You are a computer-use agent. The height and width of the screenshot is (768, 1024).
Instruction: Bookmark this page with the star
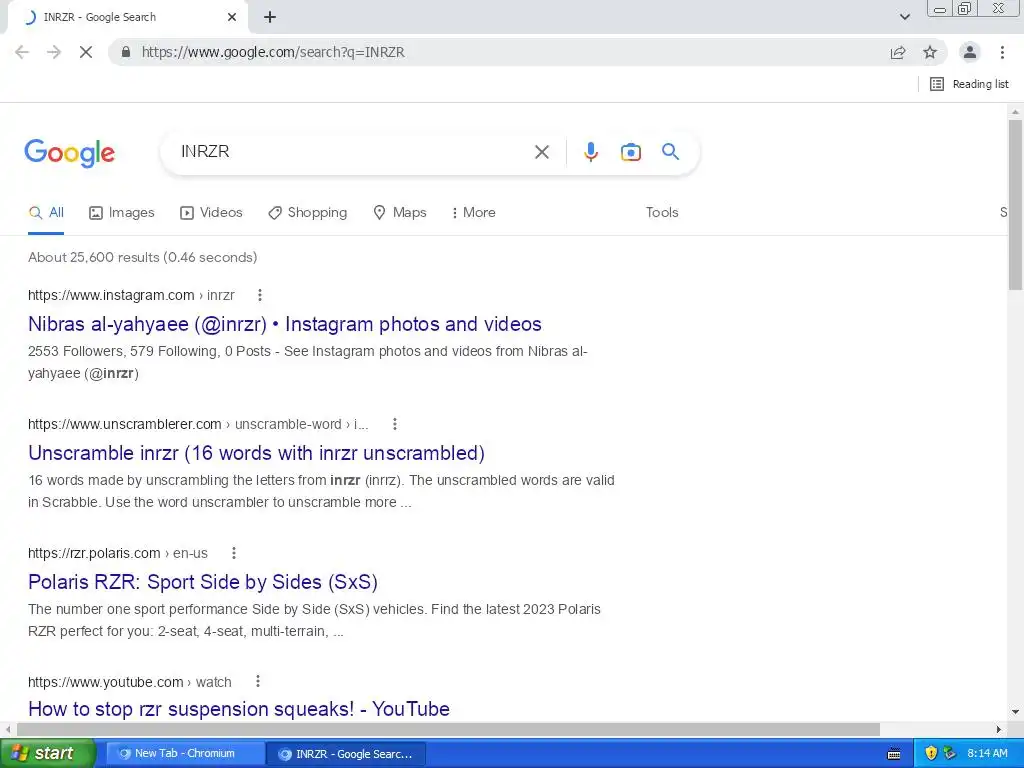click(x=930, y=52)
